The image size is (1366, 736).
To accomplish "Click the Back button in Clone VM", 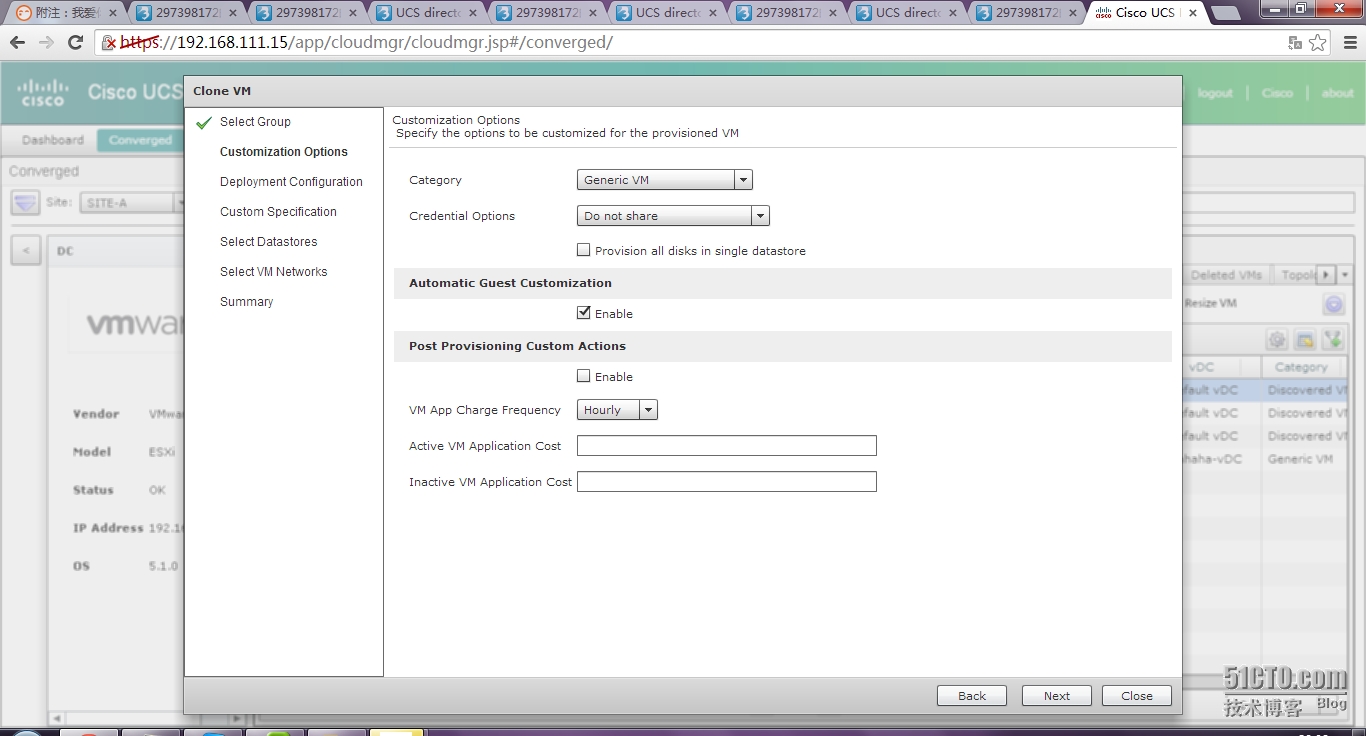I will [972, 696].
